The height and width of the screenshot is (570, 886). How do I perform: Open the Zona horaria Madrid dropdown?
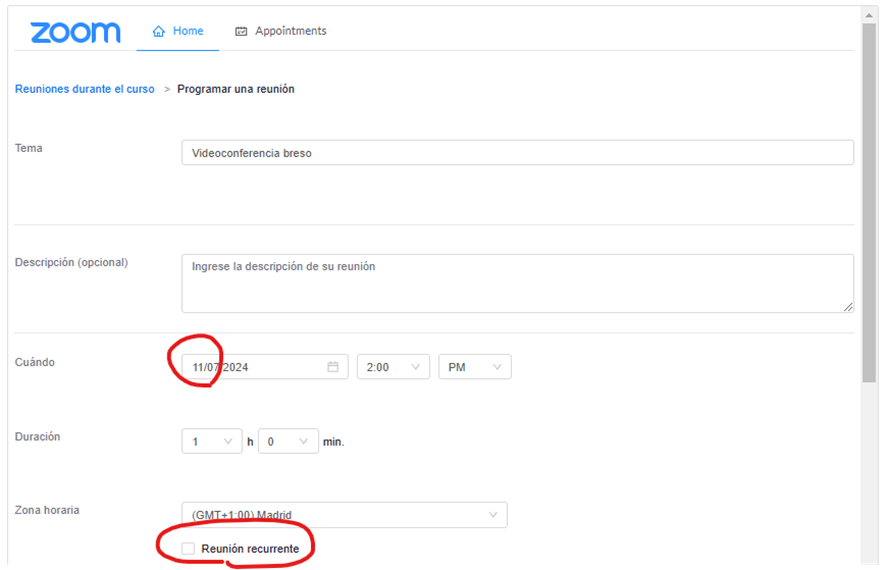[344, 515]
